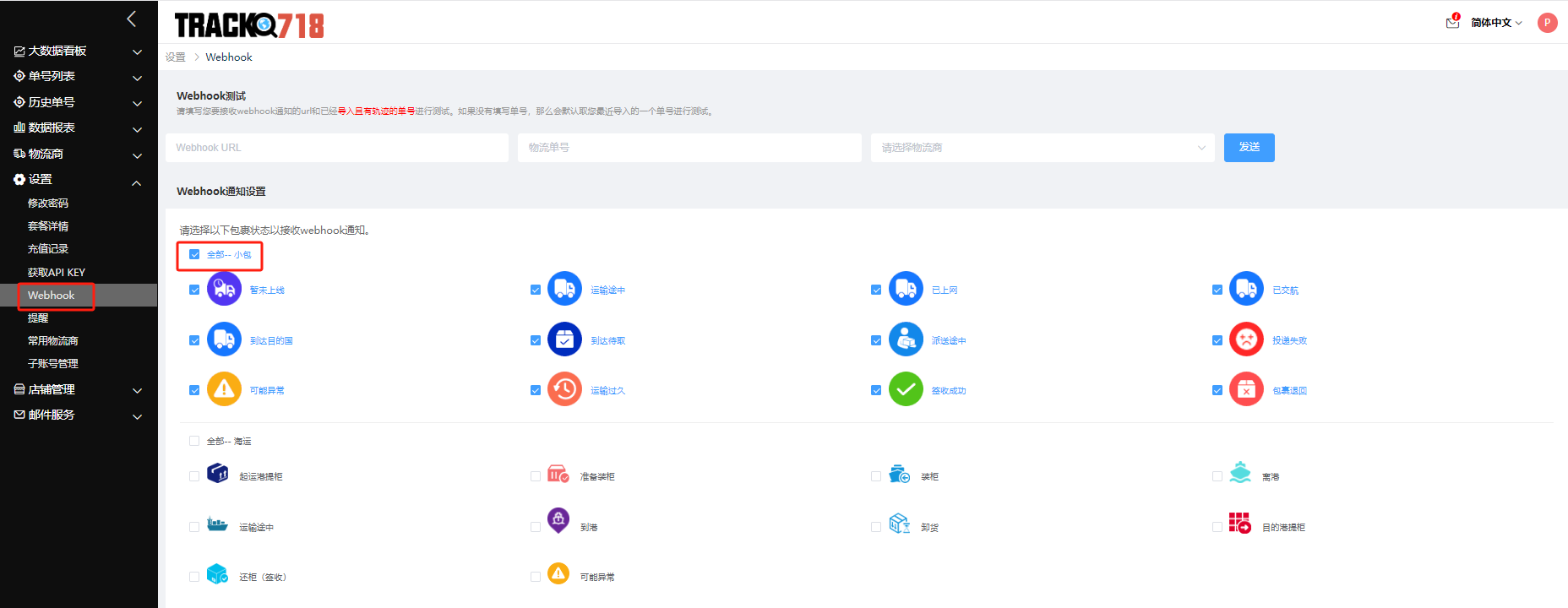Uncheck the 全部-- 小包 checkbox
This screenshot has height=608, width=1568.
194,254
